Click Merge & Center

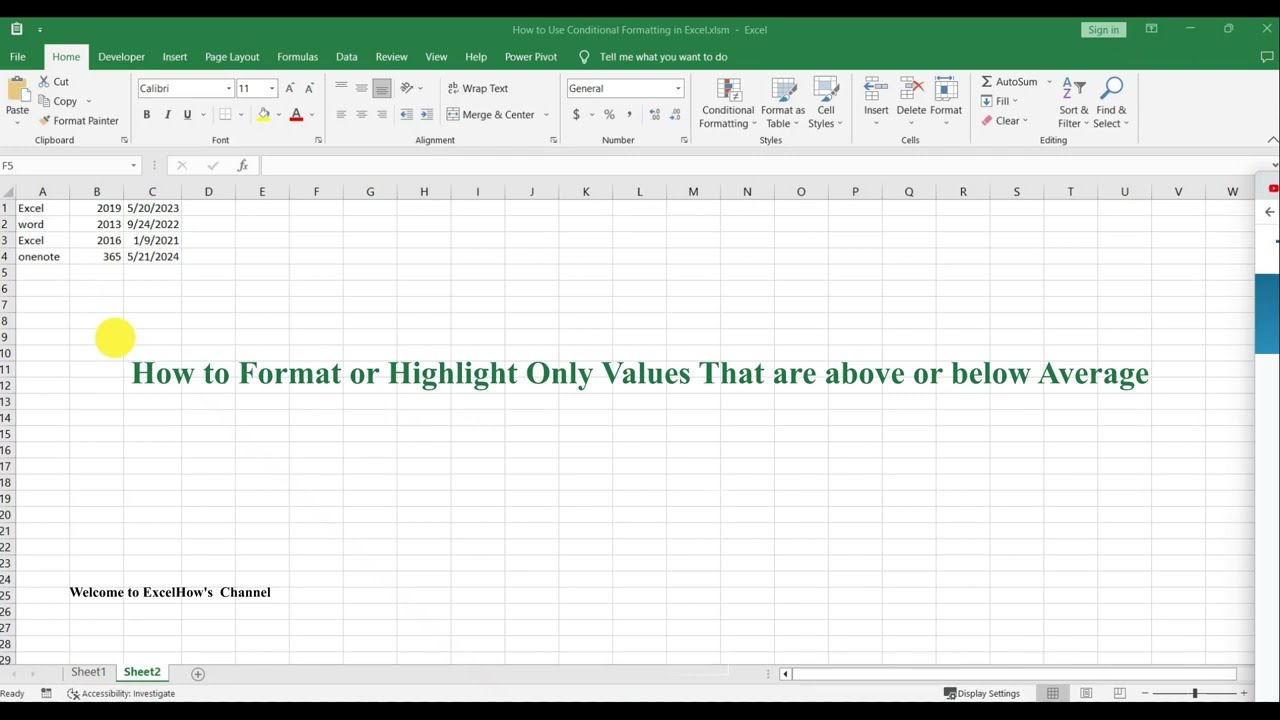(x=490, y=115)
